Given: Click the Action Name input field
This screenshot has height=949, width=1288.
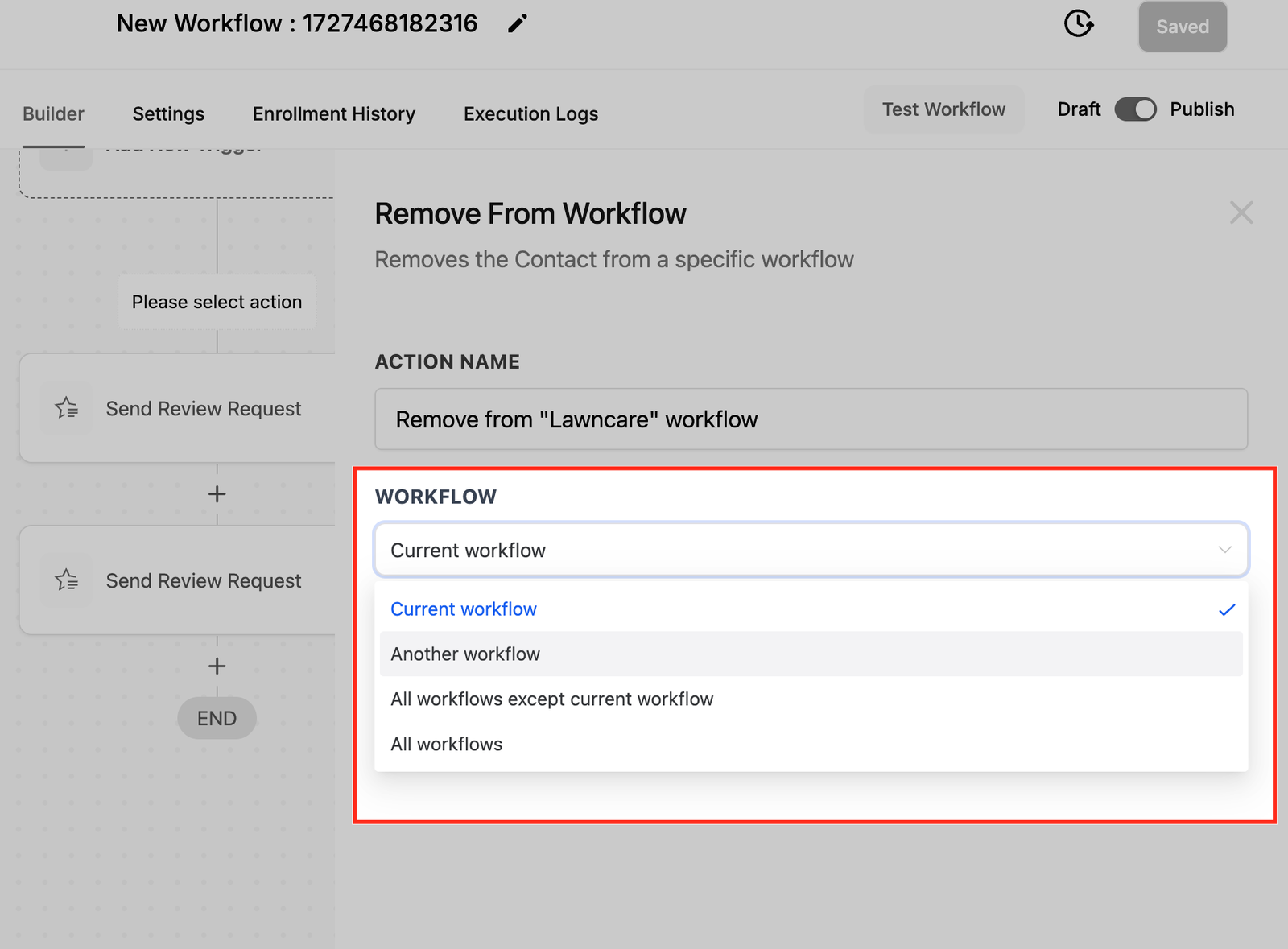Looking at the screenshot, I should (811, 419).
